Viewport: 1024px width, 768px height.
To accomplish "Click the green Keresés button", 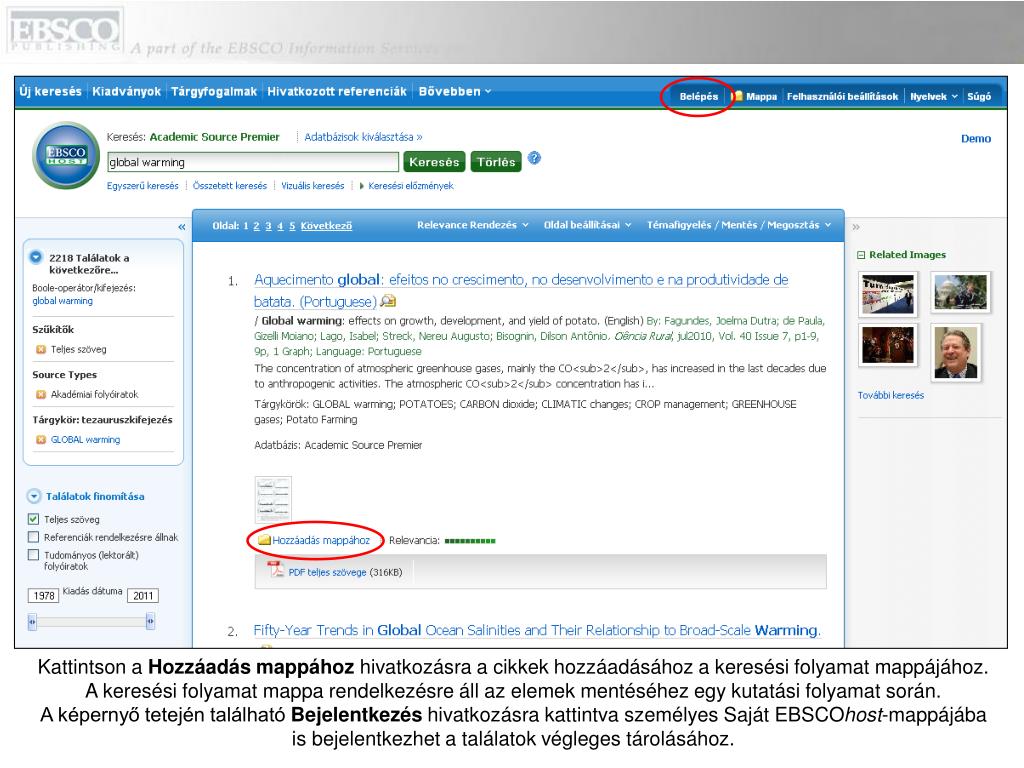I will click(434, 161).
